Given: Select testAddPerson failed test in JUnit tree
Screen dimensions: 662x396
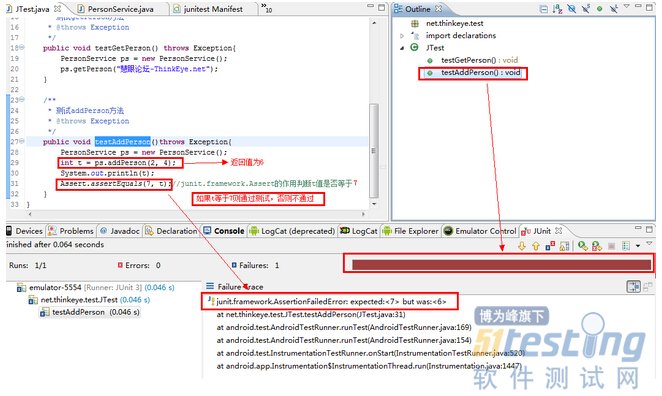Looking at the screenshot, I should tap(89, 312).
